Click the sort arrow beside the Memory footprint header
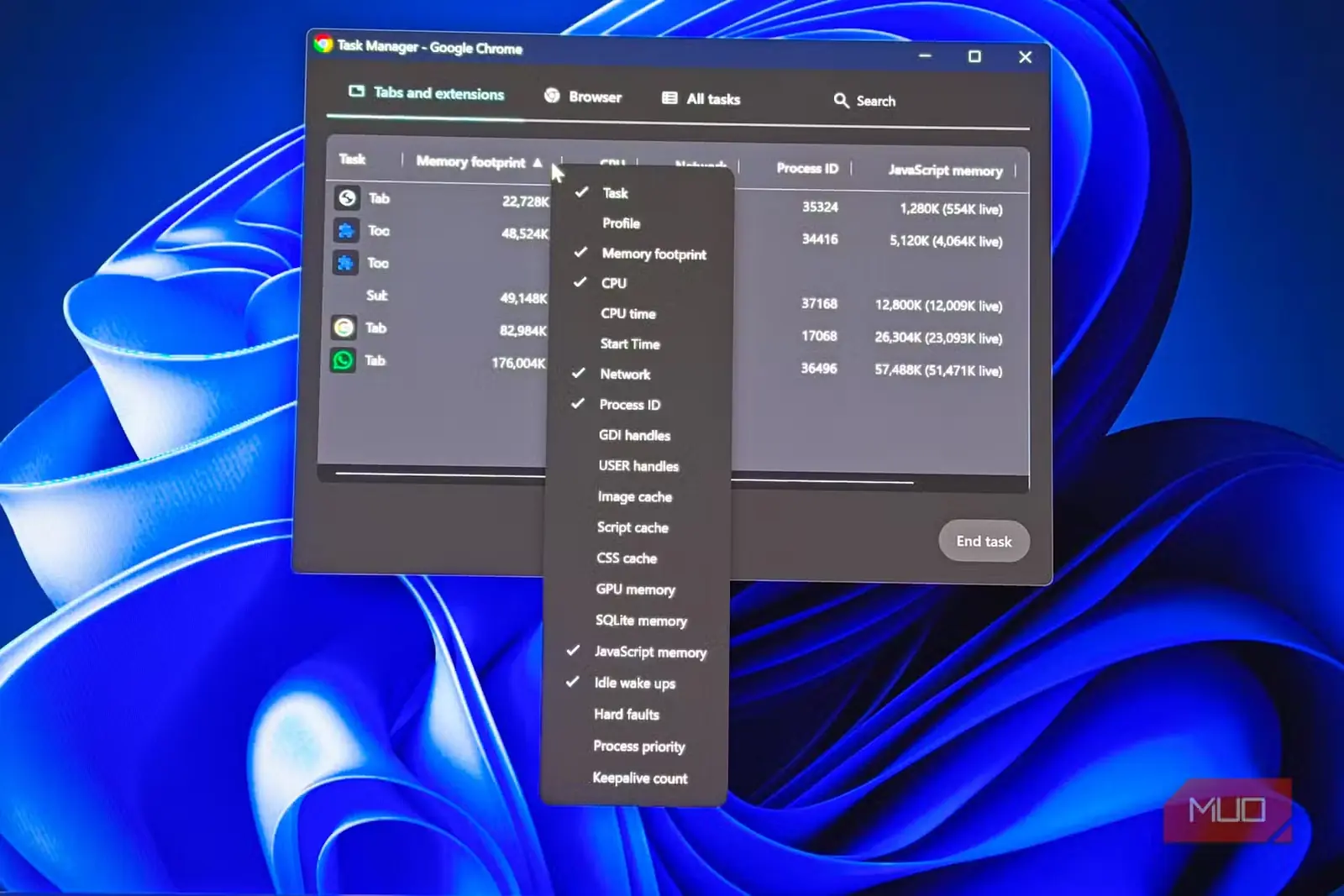 [538, 163]
